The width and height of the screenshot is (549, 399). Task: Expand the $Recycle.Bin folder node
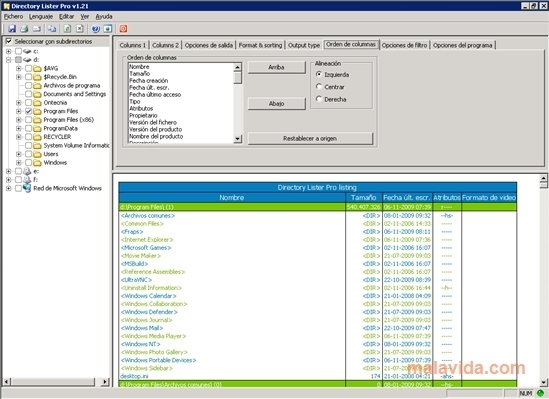coord(19,77)
